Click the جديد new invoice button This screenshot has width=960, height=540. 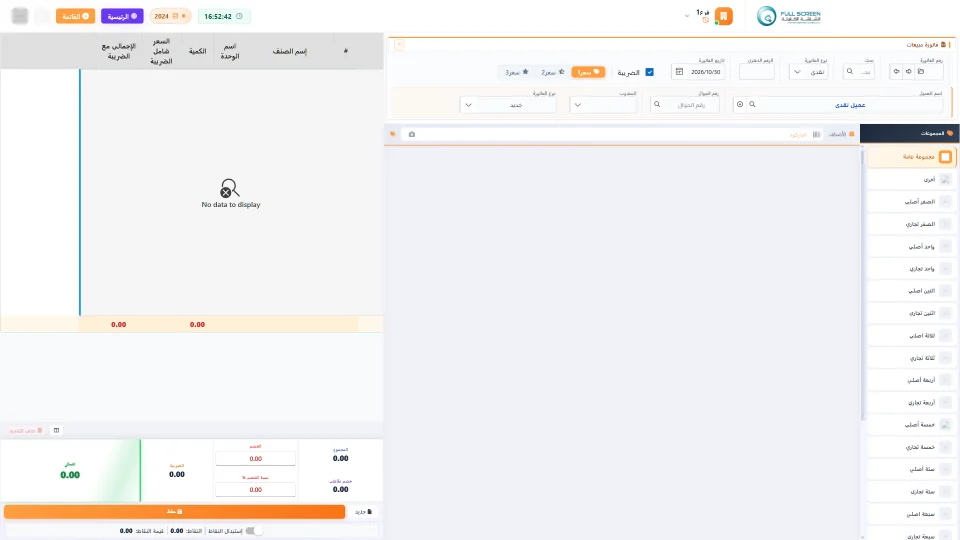pyautogui.click(x=363, y=511)
